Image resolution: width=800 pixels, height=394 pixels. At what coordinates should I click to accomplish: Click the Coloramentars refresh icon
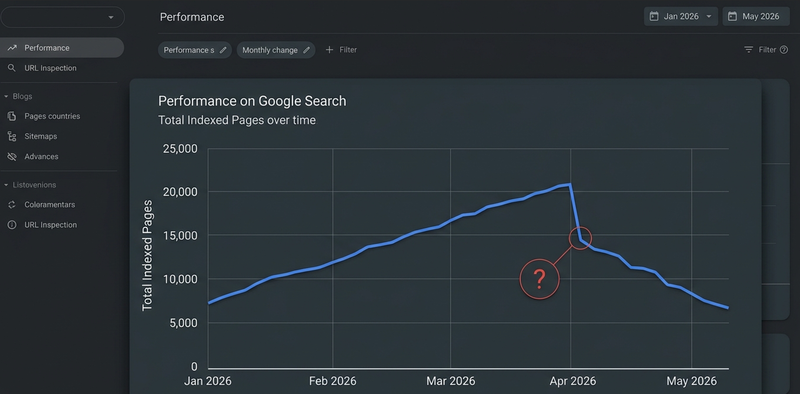pos(12,204)
